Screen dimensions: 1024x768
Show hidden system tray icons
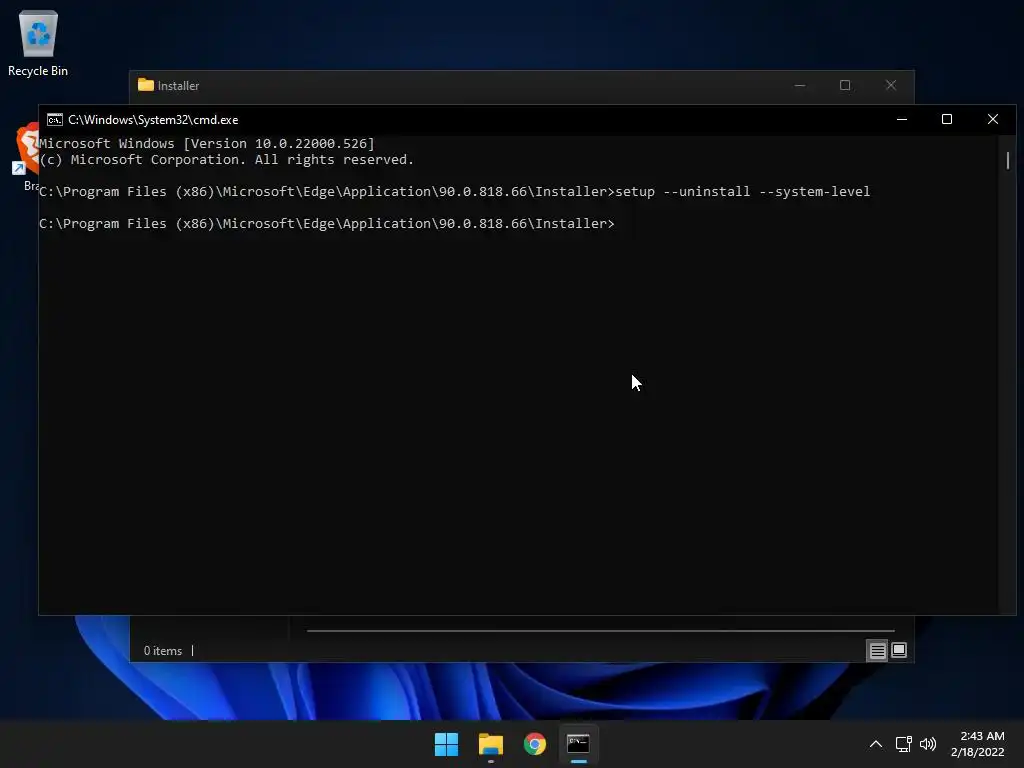876,744
